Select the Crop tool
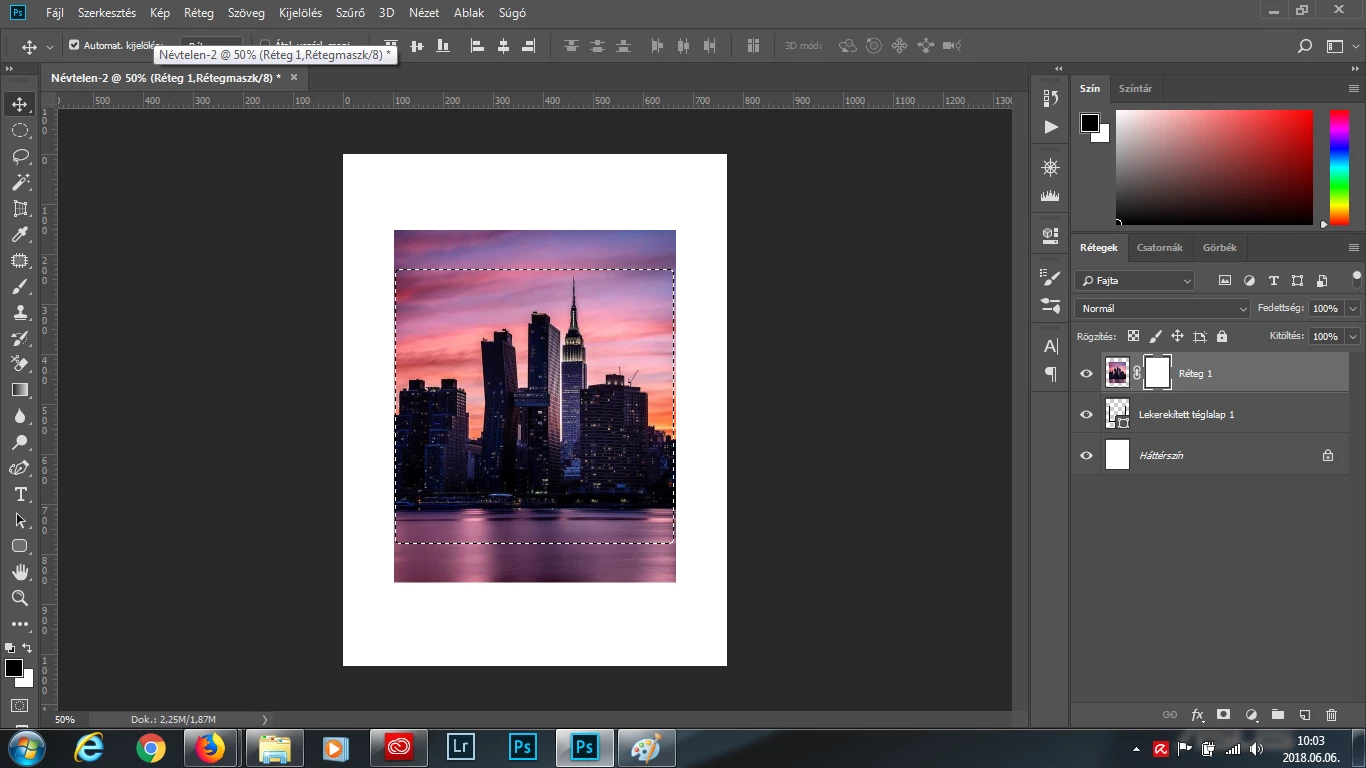 20,209
